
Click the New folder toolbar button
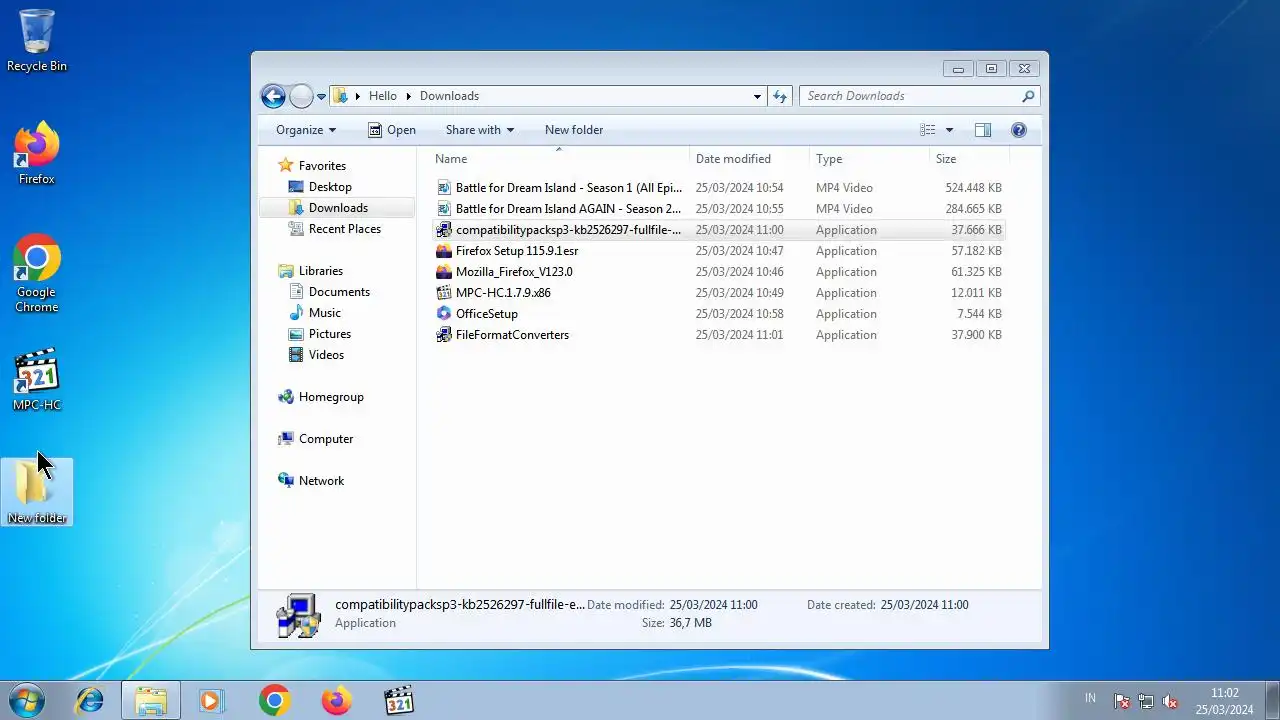pos(574,130)
